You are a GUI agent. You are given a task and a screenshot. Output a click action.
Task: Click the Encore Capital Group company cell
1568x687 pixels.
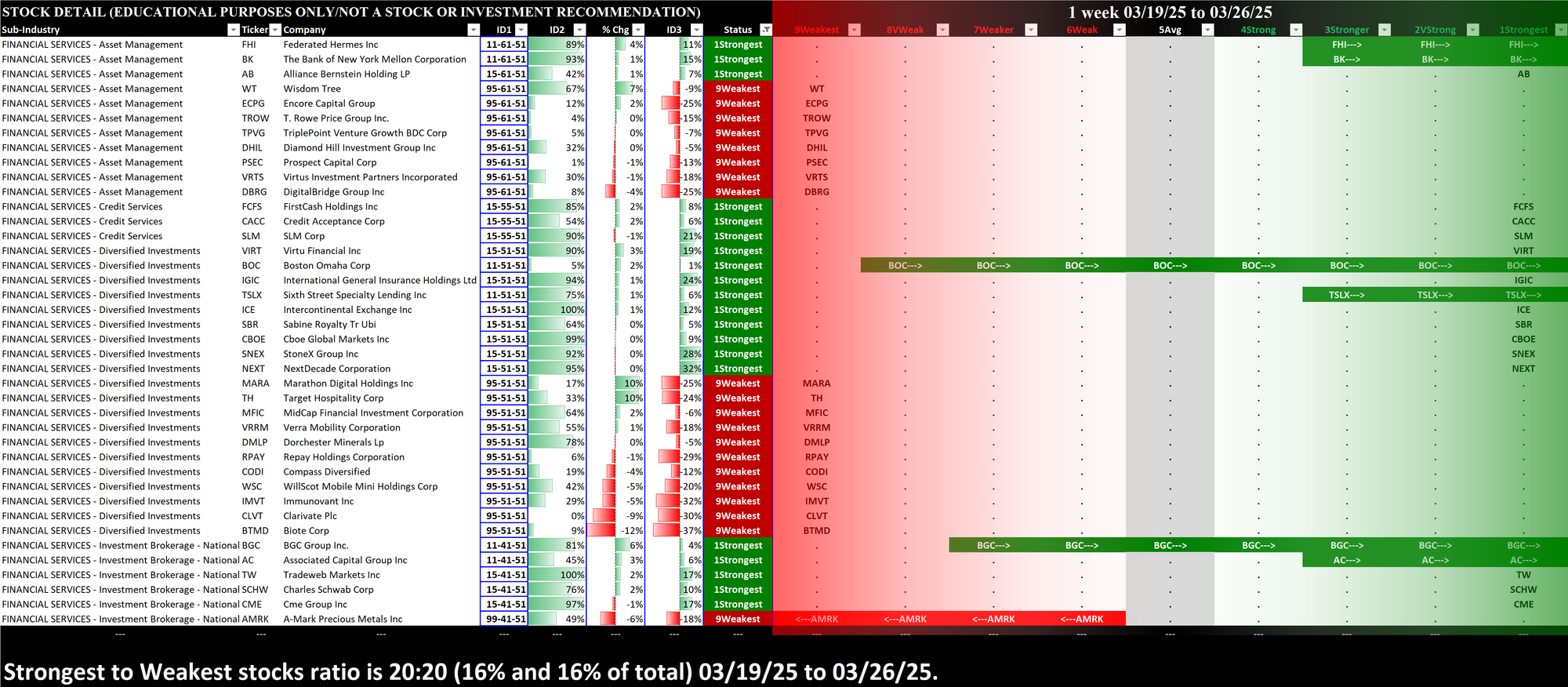[x=380, y=104]
